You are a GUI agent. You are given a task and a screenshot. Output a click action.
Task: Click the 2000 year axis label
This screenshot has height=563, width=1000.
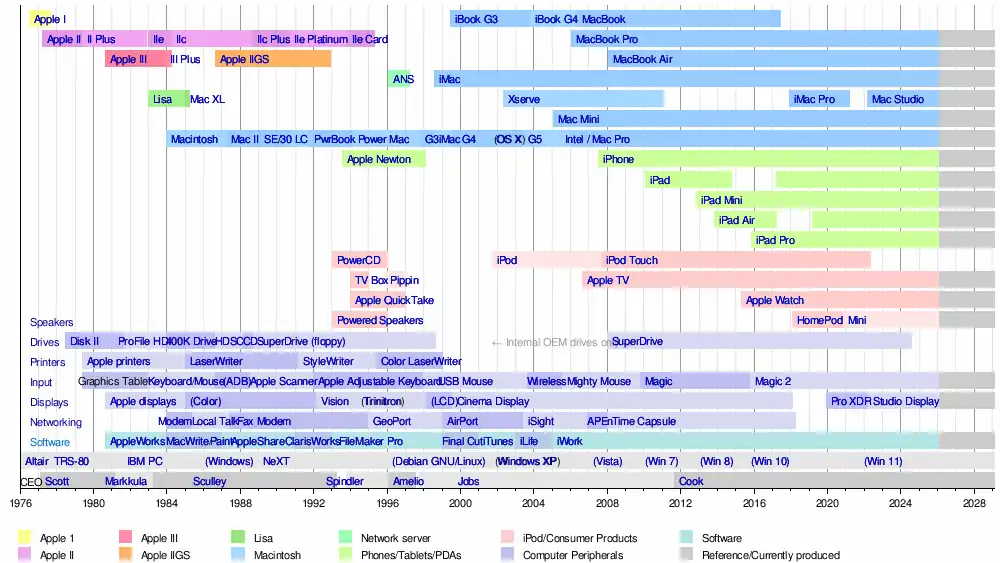click(460, 503)
